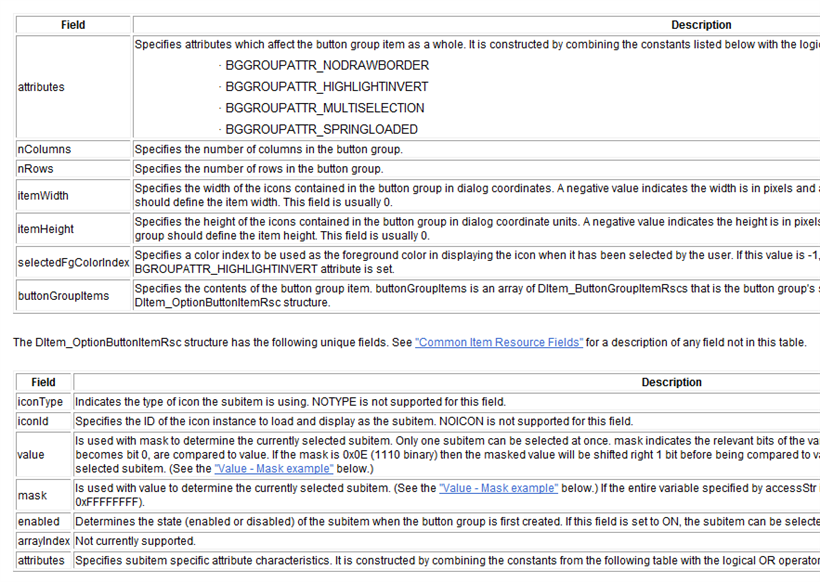Select the arrayIndex field cell
820x582 pixels.
click(x=43, y=541)
